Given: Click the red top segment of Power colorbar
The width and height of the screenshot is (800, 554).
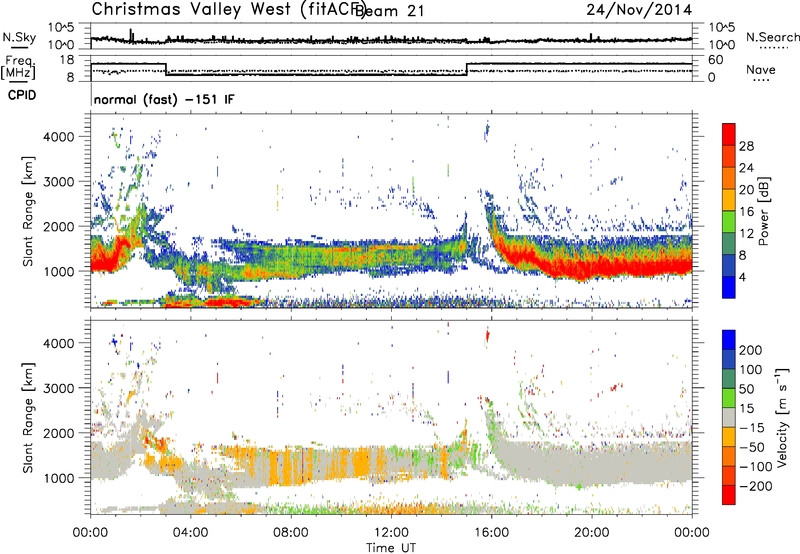Looking at the screenshot, I should tap(729, 134).
